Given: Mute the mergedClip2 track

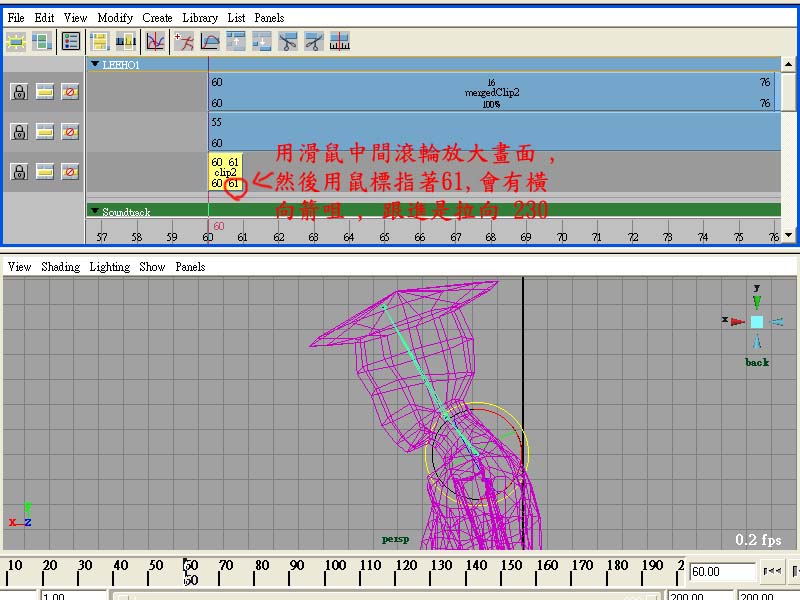Looking at the screenshot, I should (x=70, y=92).
